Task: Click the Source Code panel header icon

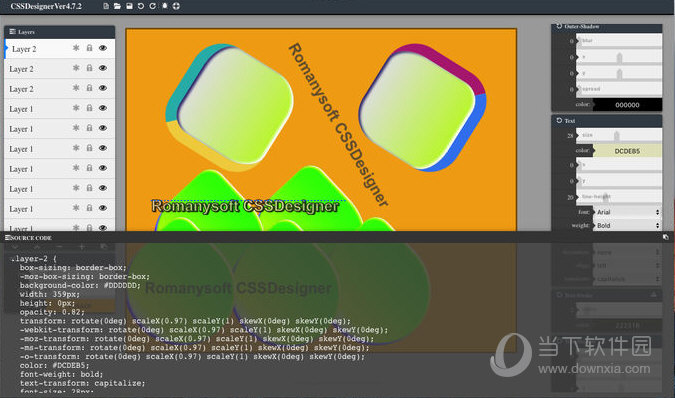Action: pyautogui.click(x=7, y=238)
